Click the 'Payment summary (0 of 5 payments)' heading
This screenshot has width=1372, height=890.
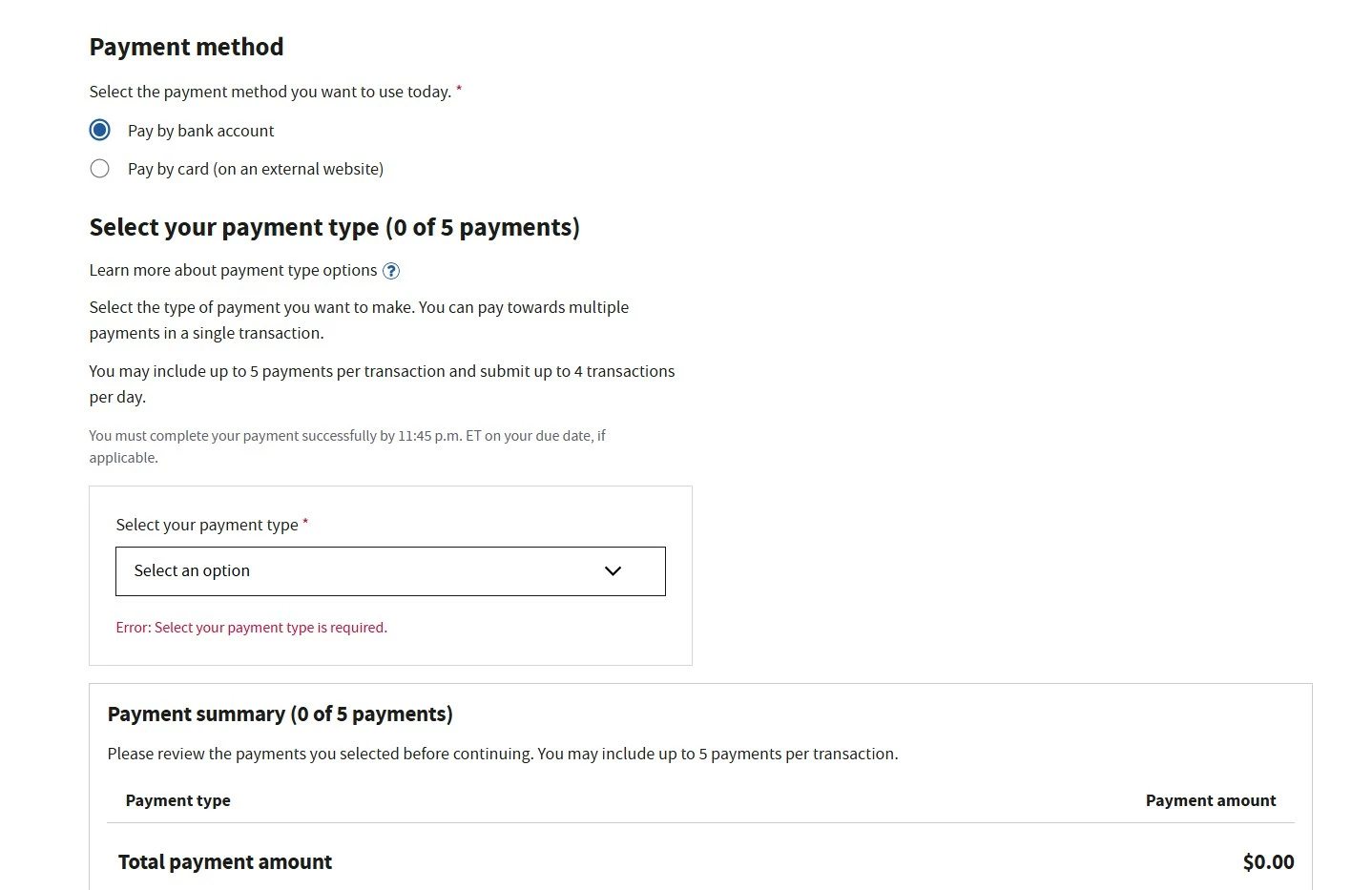coord(280,714)
